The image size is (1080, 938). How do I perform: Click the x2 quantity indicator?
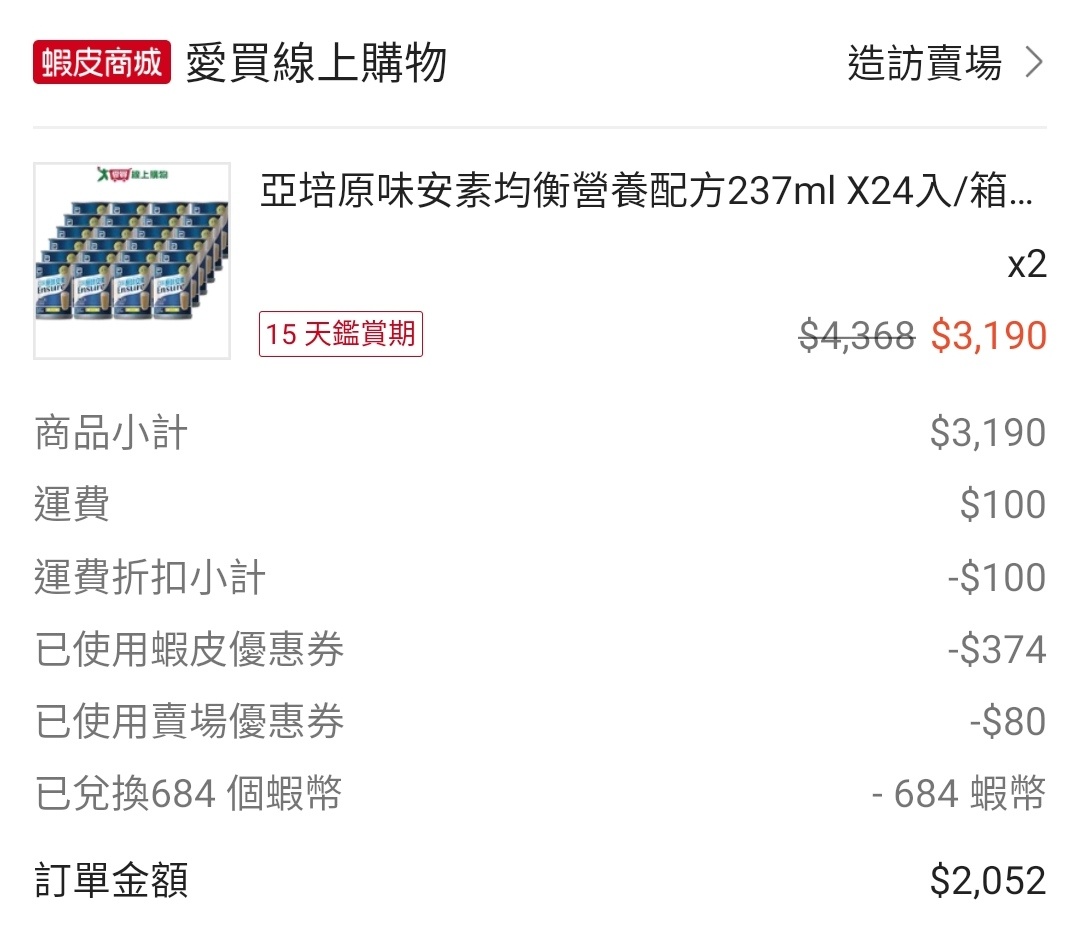[x=1026, y=265]
